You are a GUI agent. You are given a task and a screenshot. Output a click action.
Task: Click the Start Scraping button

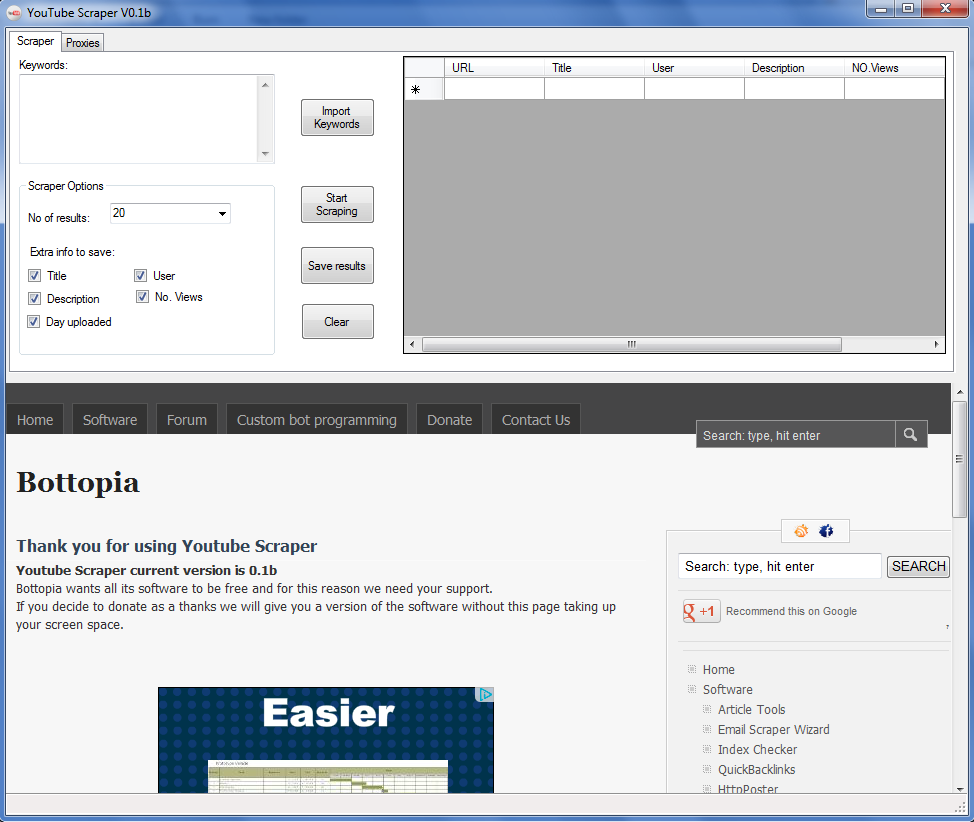[337, 204]
